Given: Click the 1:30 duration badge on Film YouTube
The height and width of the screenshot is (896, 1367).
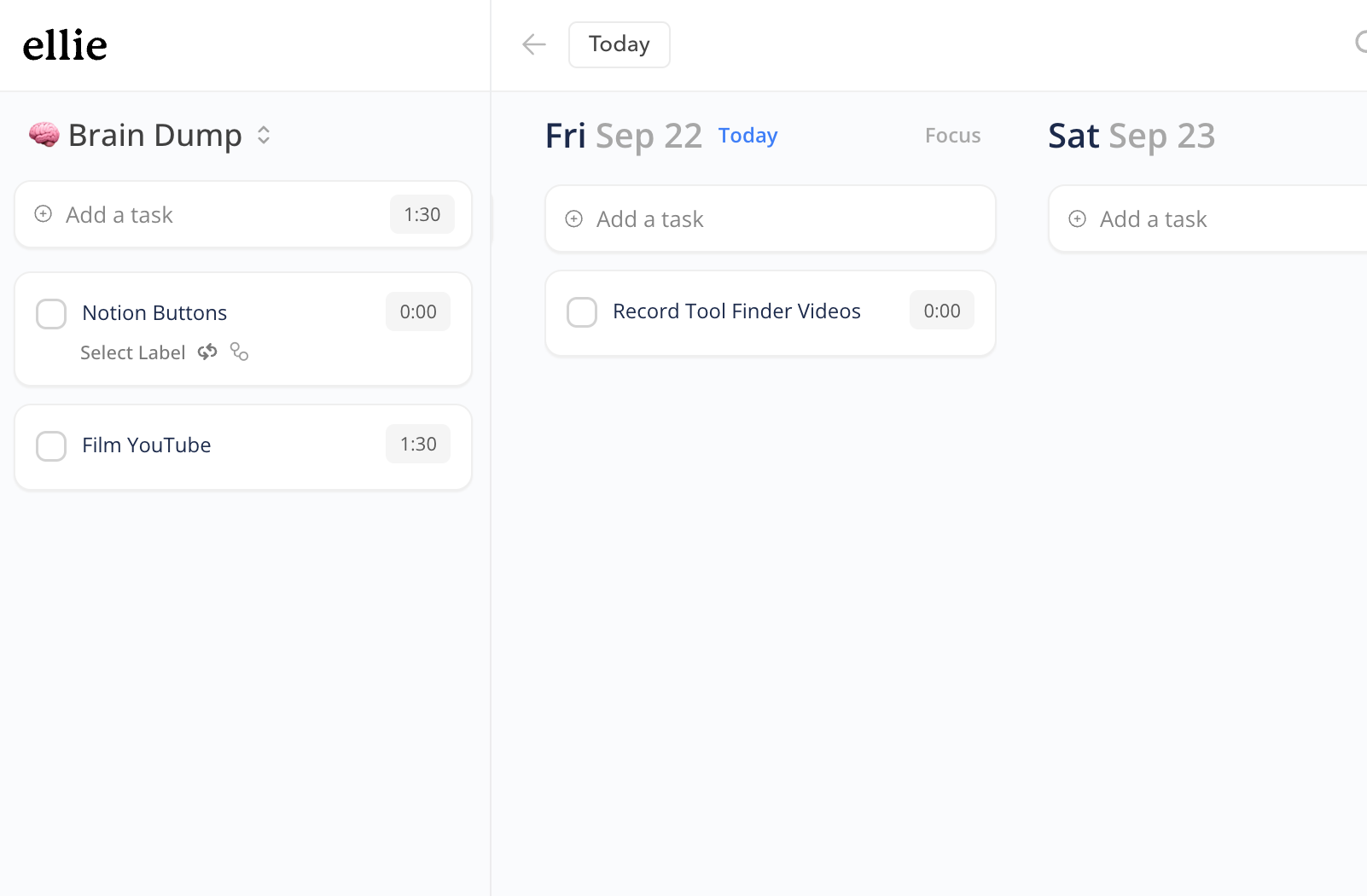Looking at the screenshot, I should 417,444.
